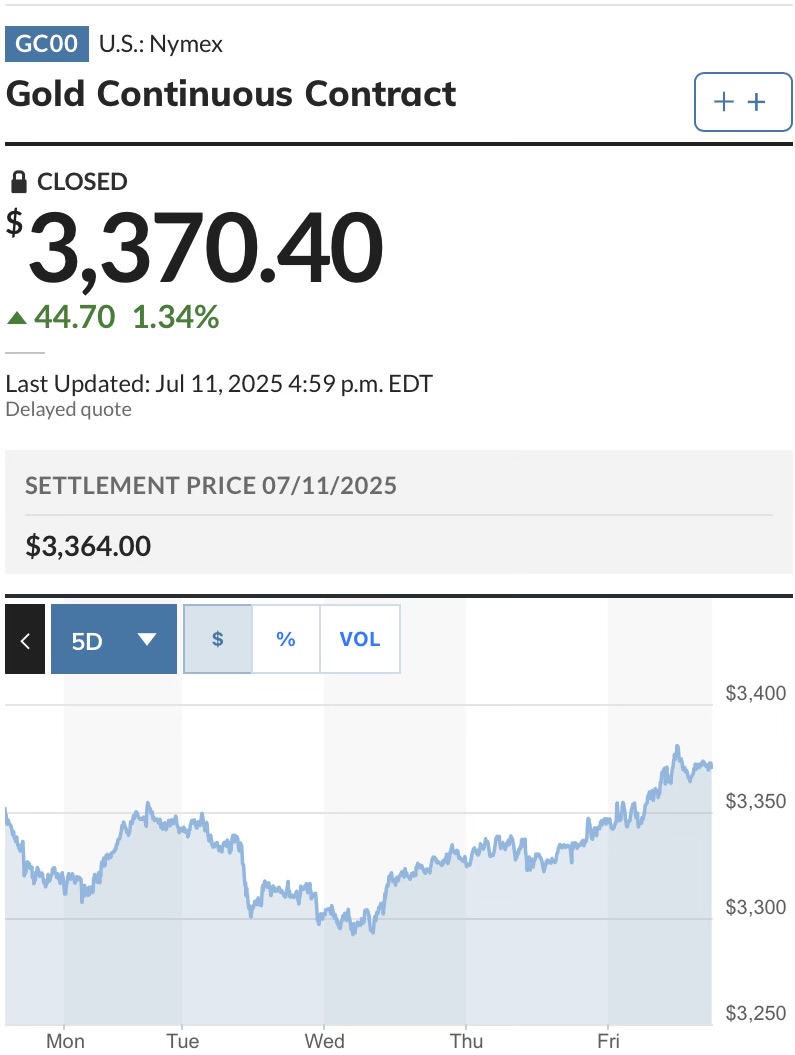Click the Mon label on the chart axis
This screenshot has height=1055, width=795.
point(65,1041)
